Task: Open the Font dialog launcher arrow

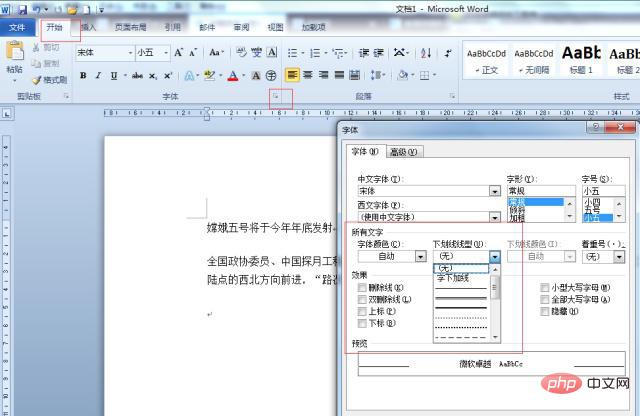Action: coord(274,97)
